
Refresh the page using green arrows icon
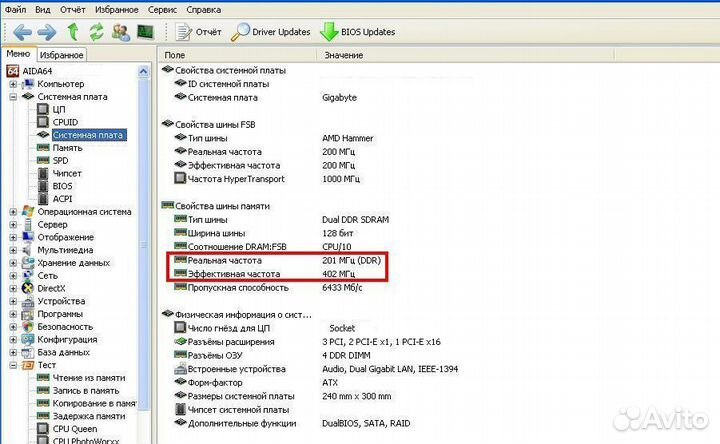(x=97, y=31)
